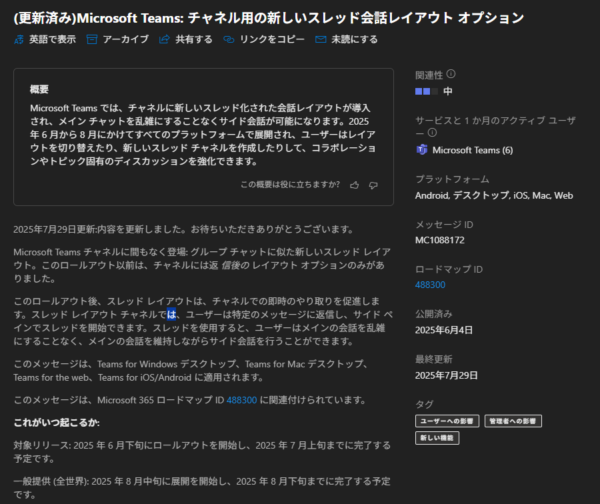Click the 管理者への影響 tag
Image resolution: width=600 pixels, height=504 pixels.
coord(513,421)
